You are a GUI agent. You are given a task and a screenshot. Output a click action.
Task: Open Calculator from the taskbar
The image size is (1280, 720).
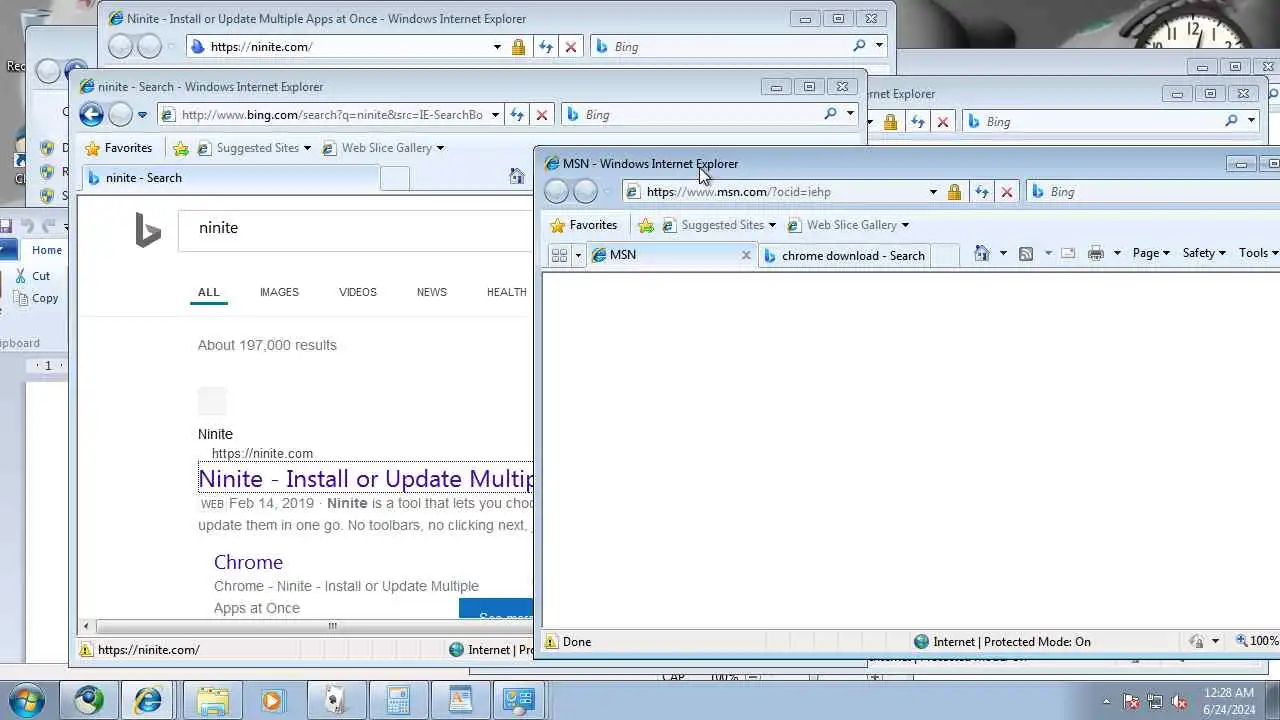point(398,700)
